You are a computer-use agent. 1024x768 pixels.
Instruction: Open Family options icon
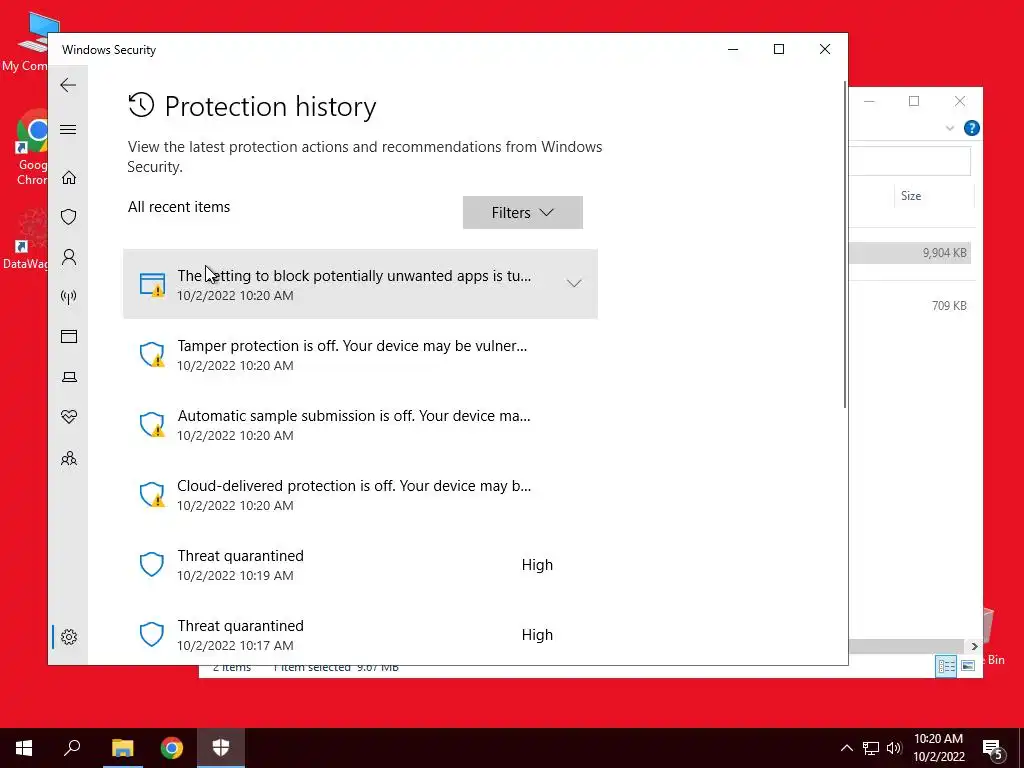pos(69,458)
